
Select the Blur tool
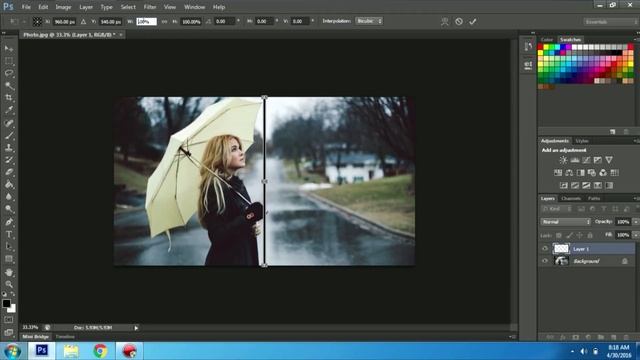[9, 197]
